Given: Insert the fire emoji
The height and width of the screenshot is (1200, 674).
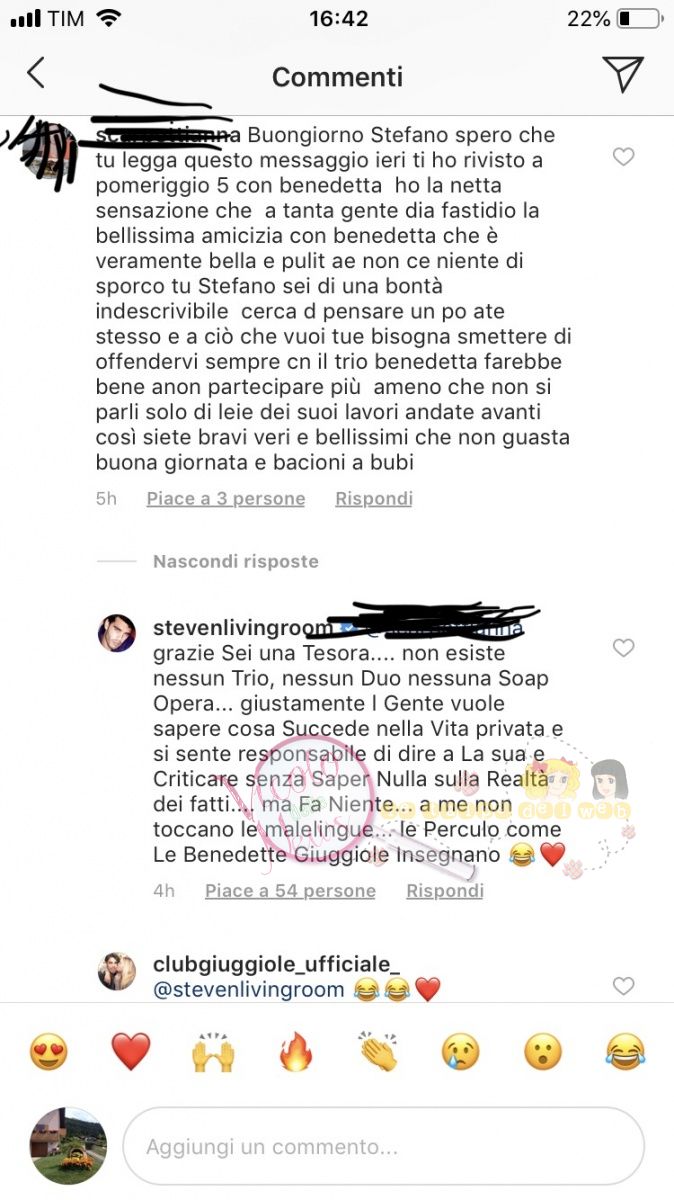Looking at the screenshot, I should click(x=295, y=1052).
